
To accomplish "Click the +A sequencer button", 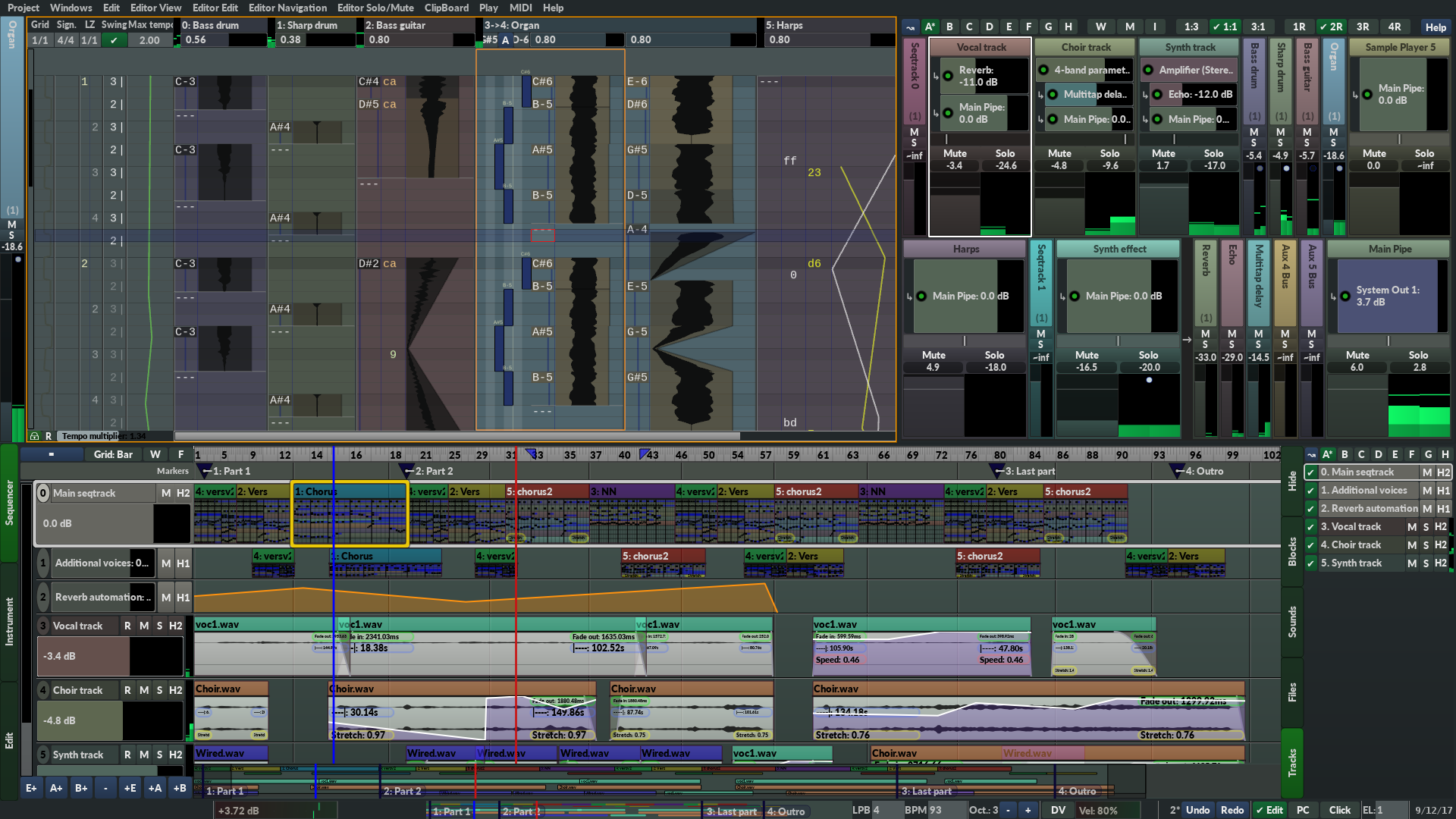I will pos(155,788).
